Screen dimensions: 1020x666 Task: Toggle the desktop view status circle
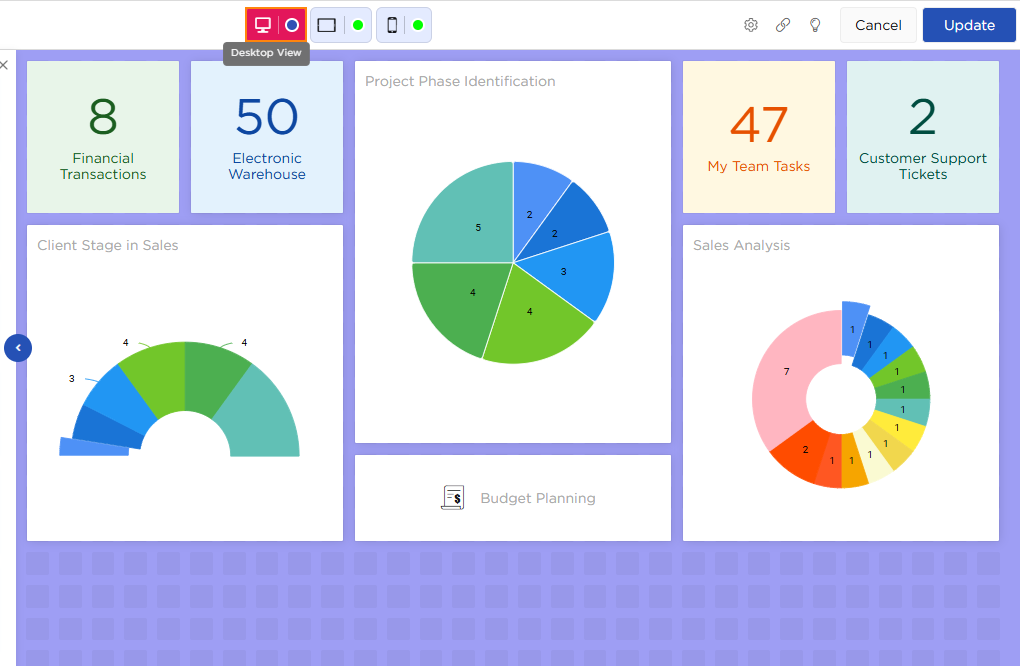(292, 25)
